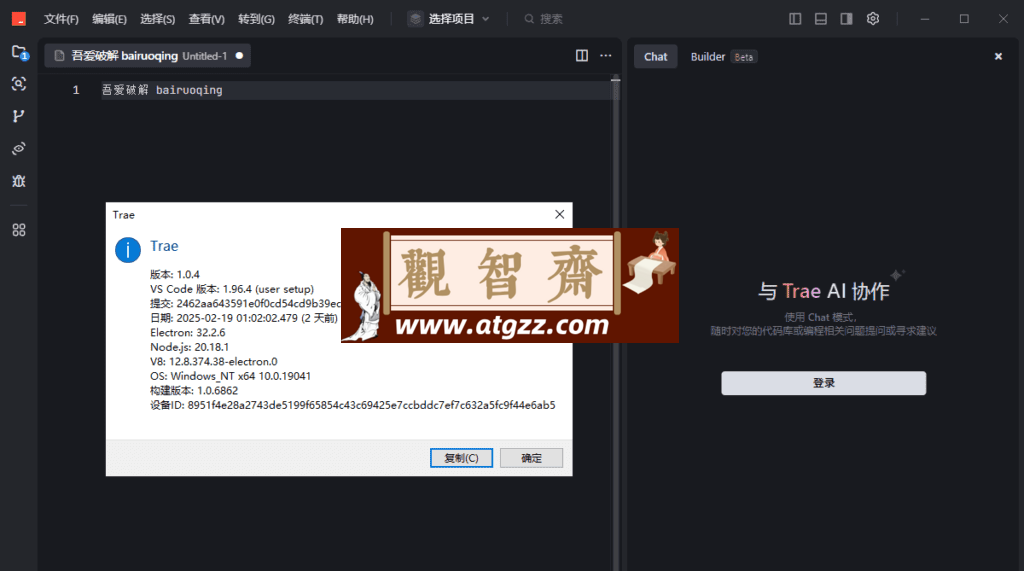This screenshot has width=1024, height=571.
Task: Open the 终端(T) menu
Action: click(306, 19)
